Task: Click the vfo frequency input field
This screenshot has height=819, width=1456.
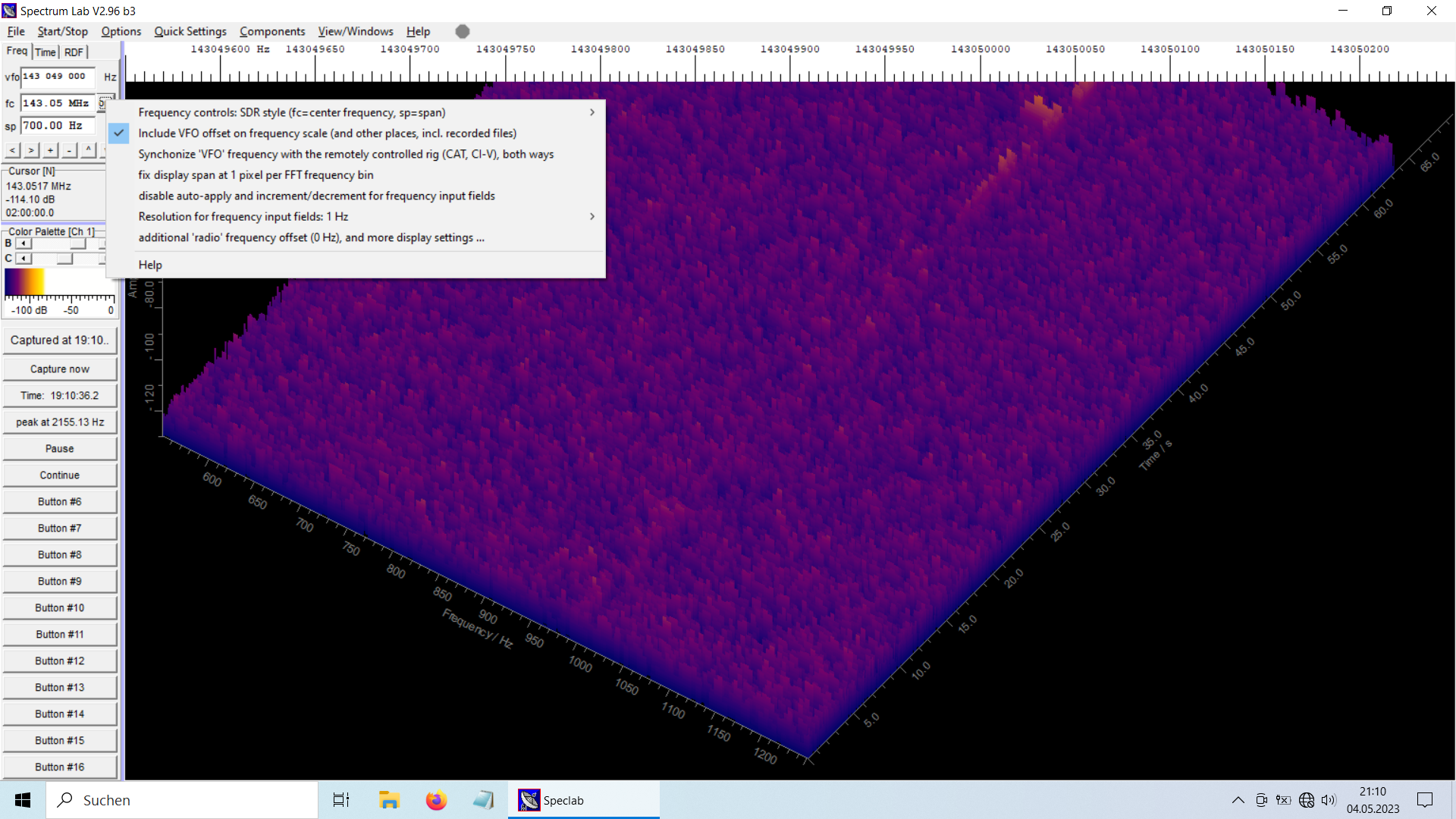Action: [x=58, y=77]
